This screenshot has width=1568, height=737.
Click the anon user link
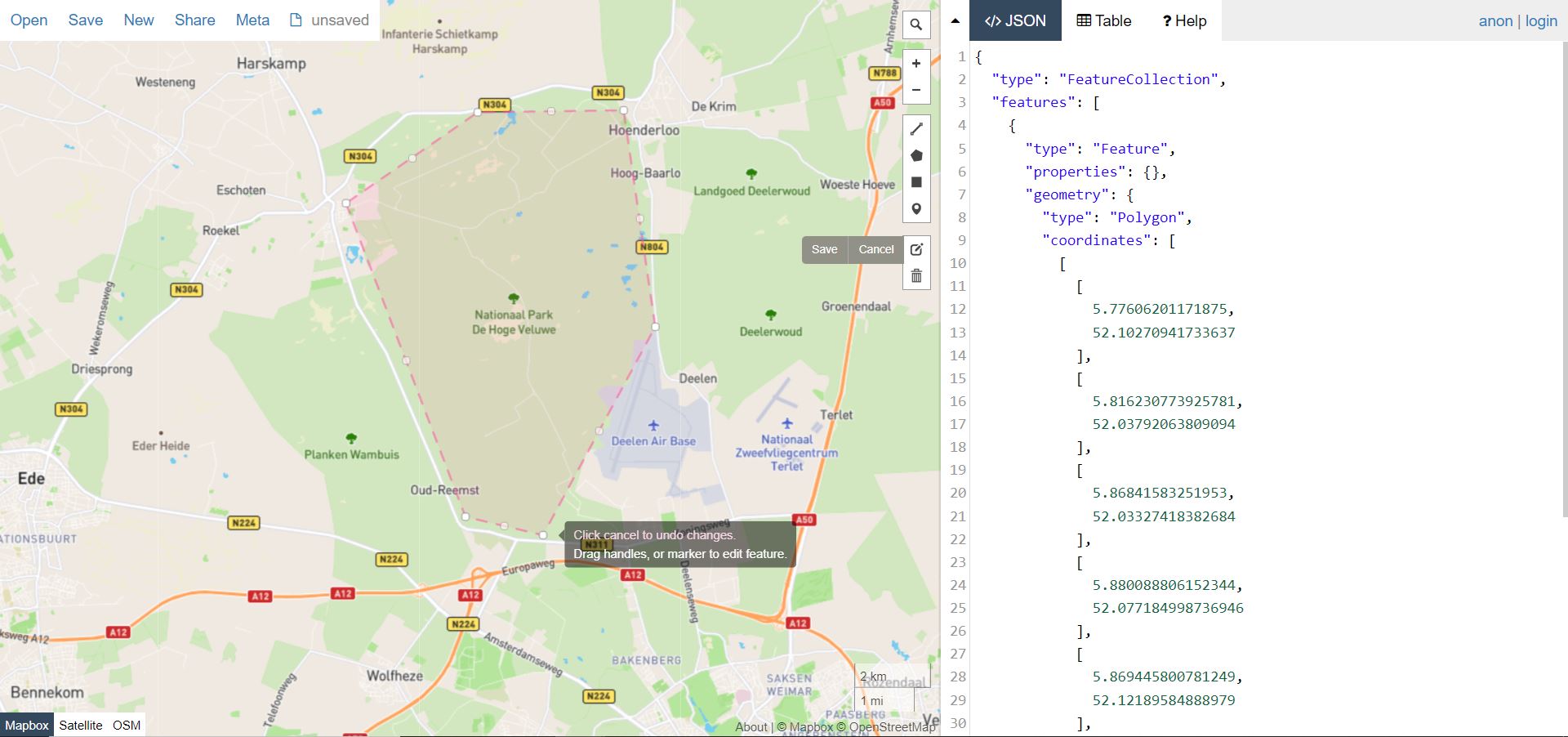tap(1496, 20)
